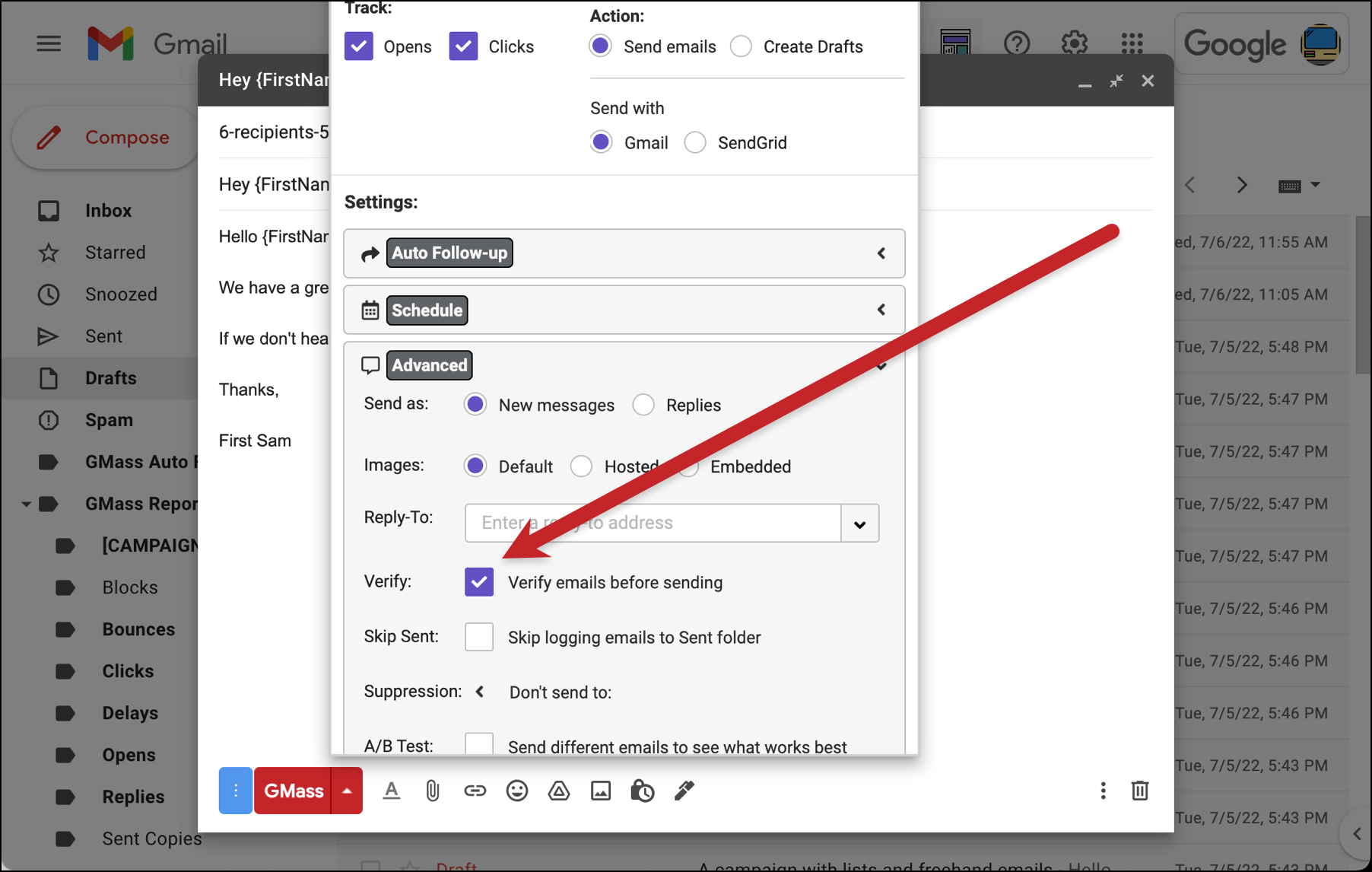Expand the Suppression section chevron
This screenshot has height=872, width=1372.
[480, 692]
